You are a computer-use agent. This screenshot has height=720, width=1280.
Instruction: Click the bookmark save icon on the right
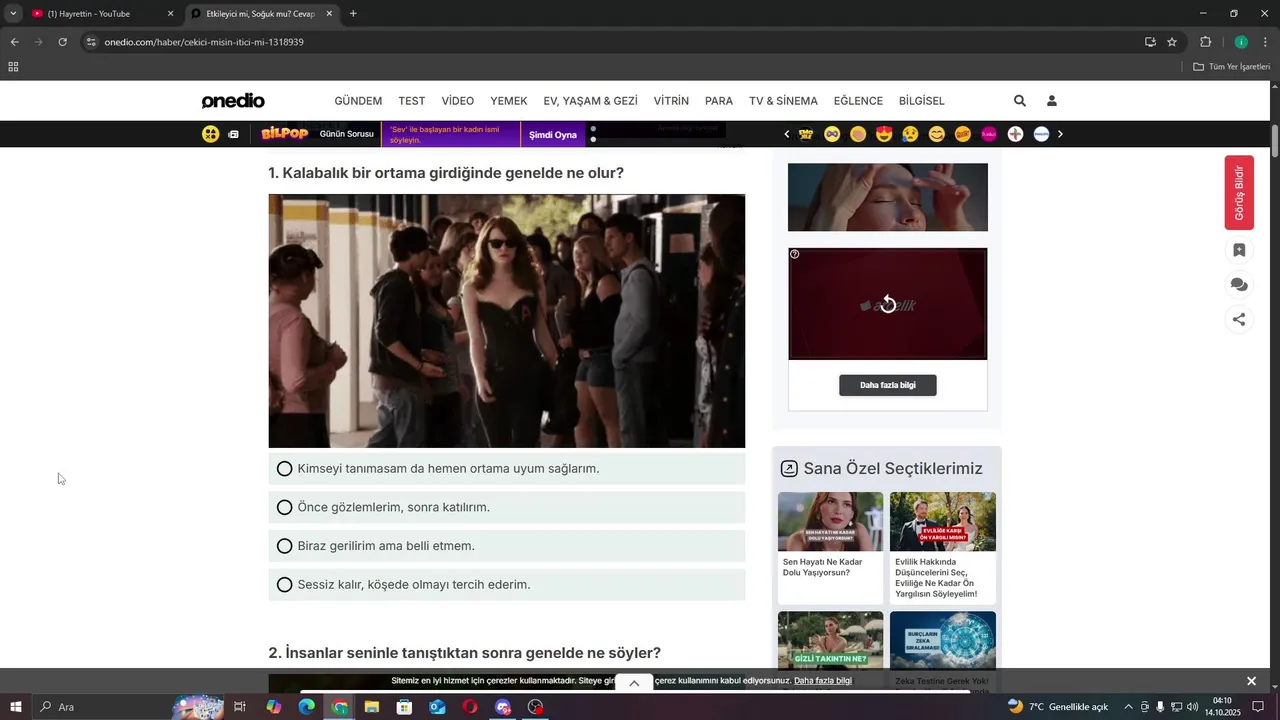(x=1239, y=250)
